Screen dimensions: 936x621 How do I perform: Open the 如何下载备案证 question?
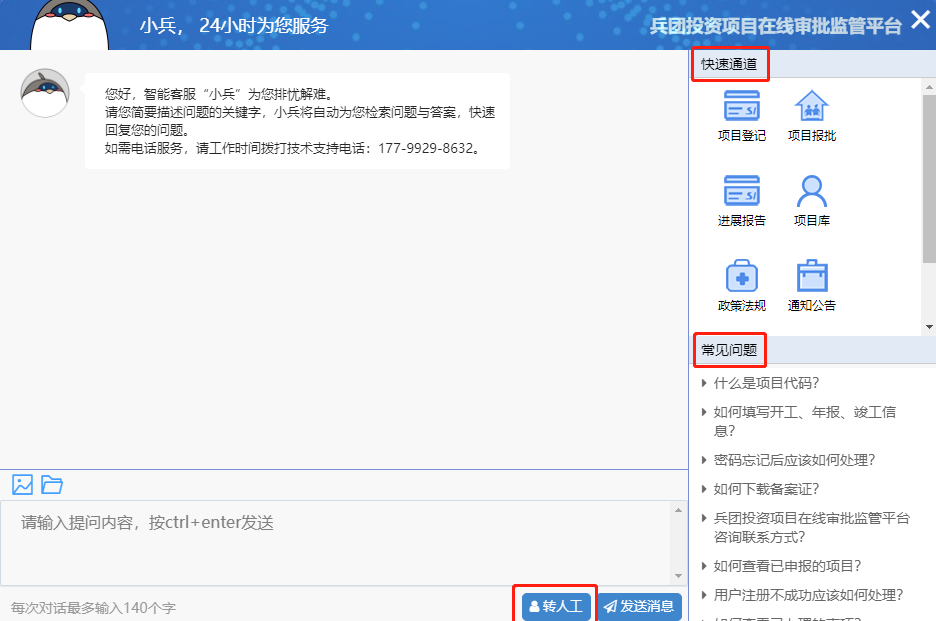pyautogui.click(x=766, y=489)
